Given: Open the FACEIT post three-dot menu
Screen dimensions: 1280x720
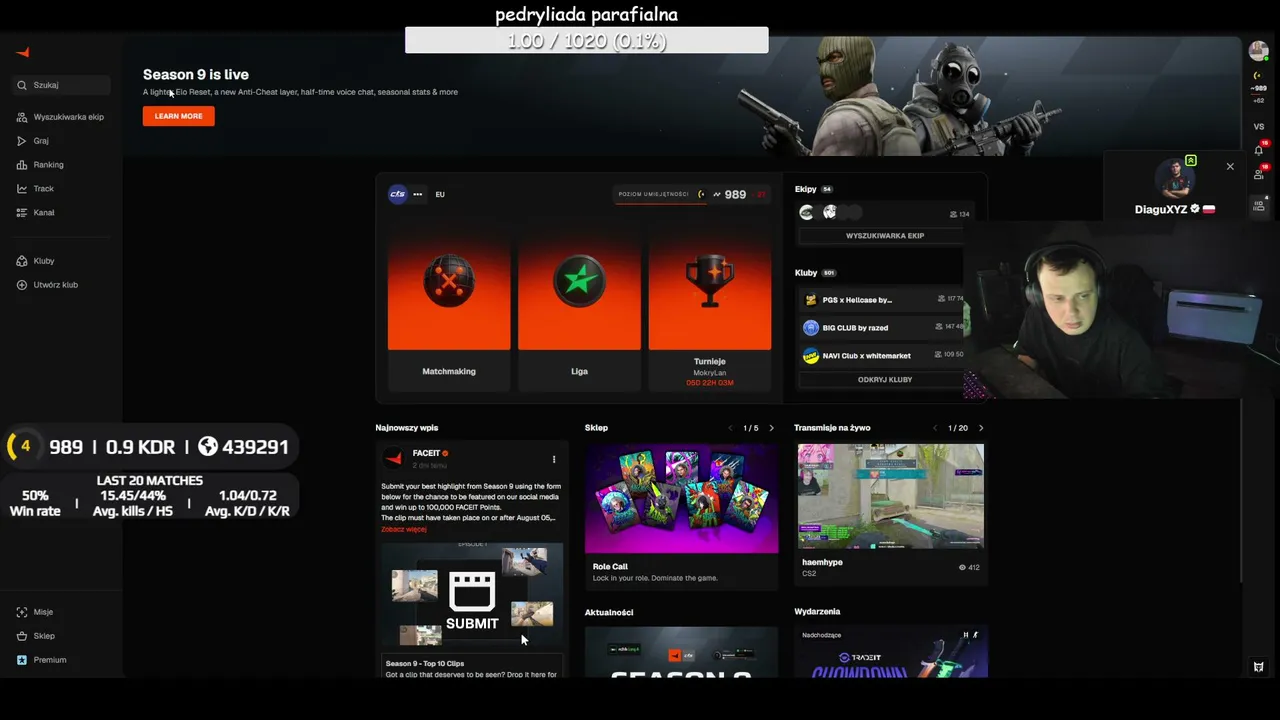Looking at the screenshot, I should 554,459.
